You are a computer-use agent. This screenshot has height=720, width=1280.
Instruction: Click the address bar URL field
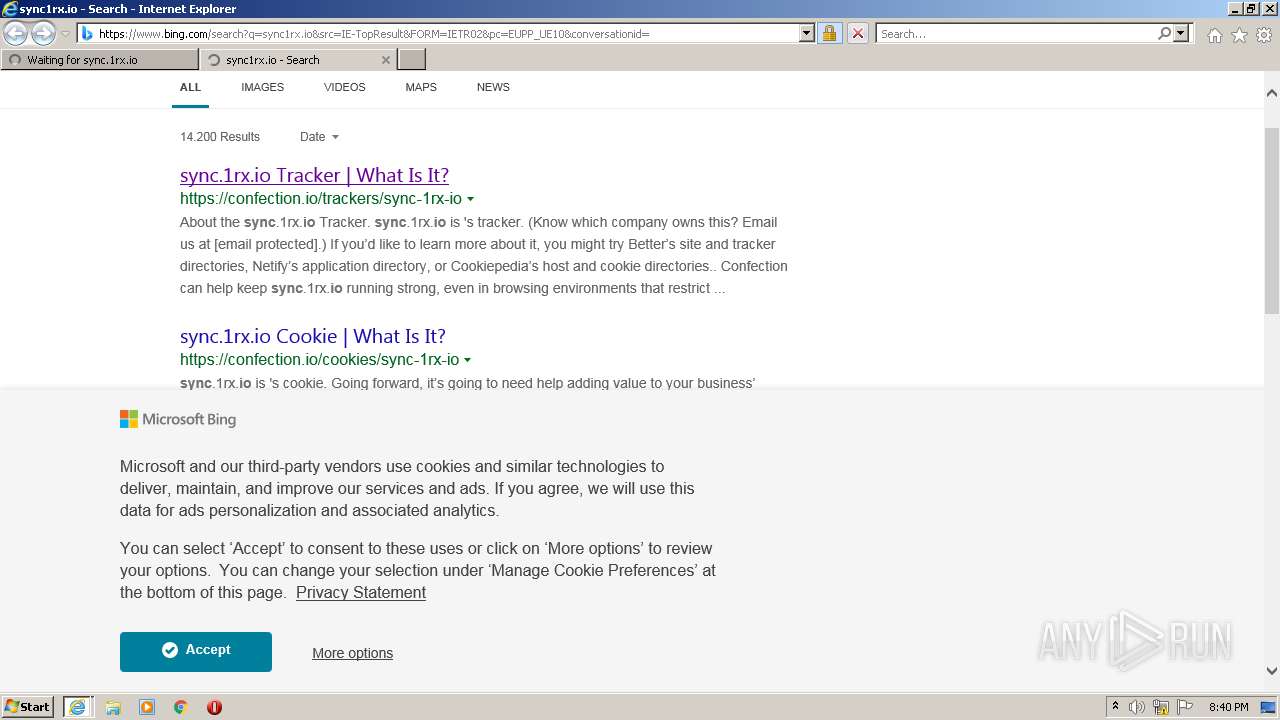447,34
